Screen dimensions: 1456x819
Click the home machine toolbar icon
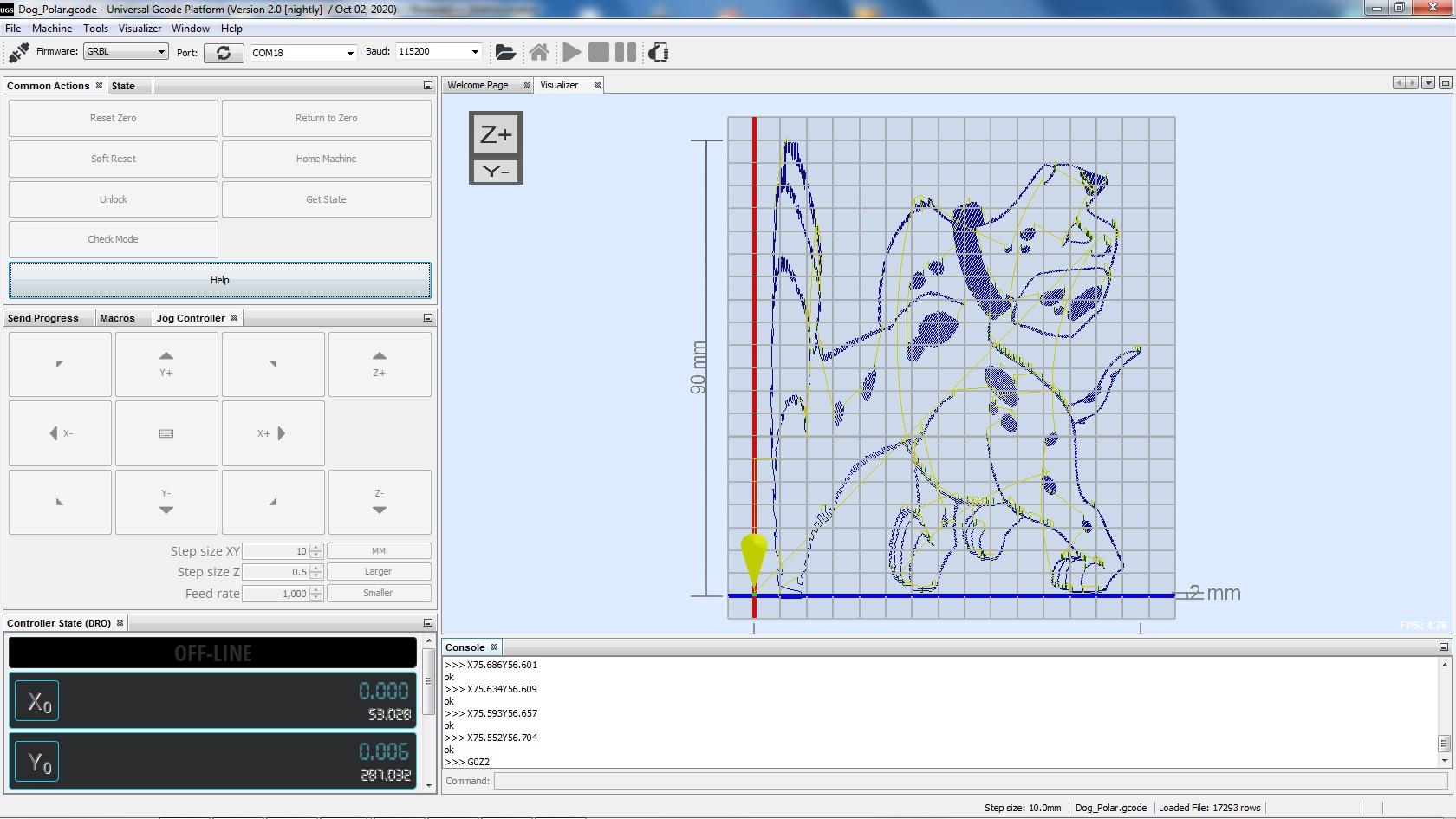coord(539,53)
